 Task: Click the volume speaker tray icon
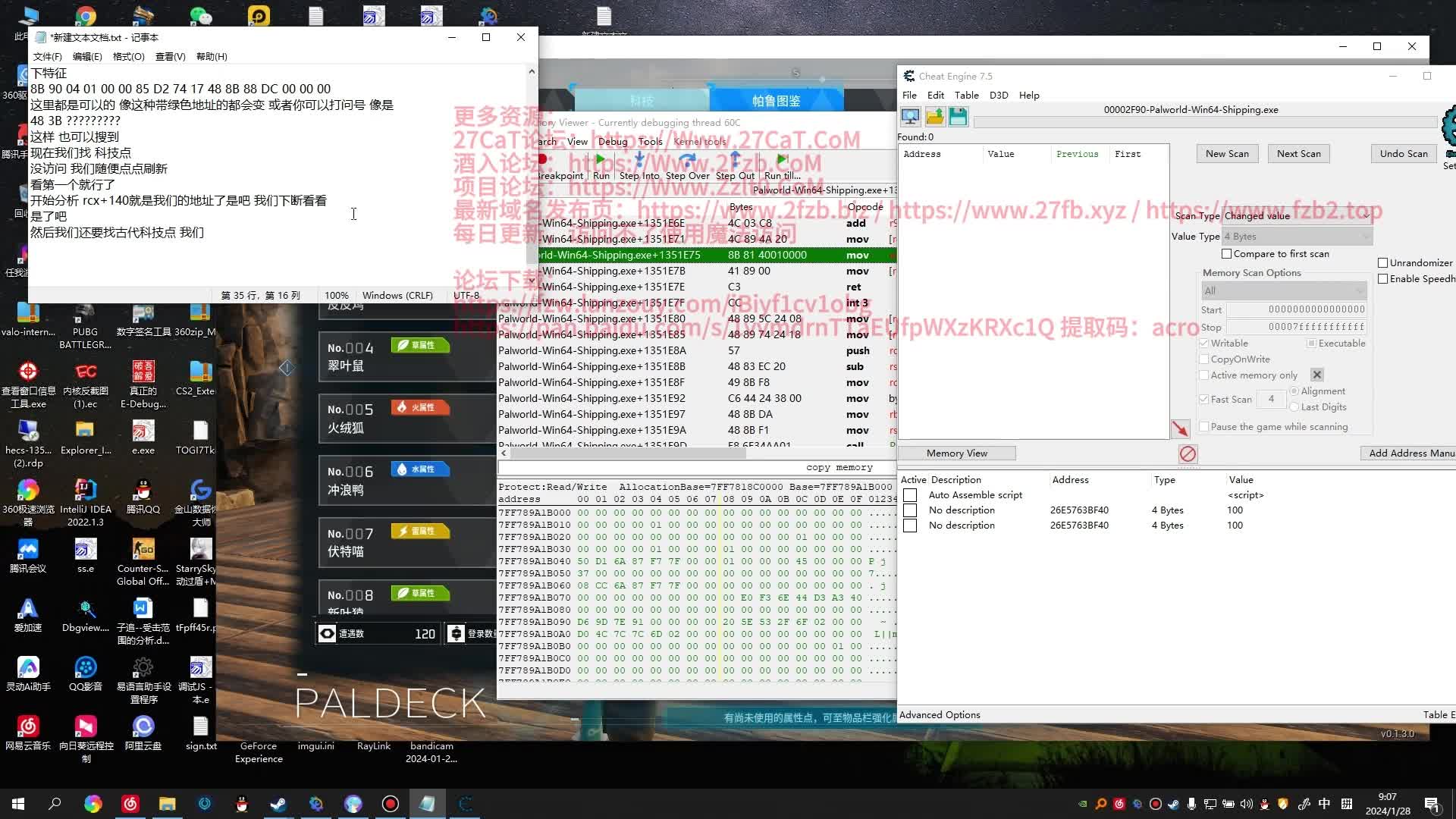click(x=1247, y=804)
